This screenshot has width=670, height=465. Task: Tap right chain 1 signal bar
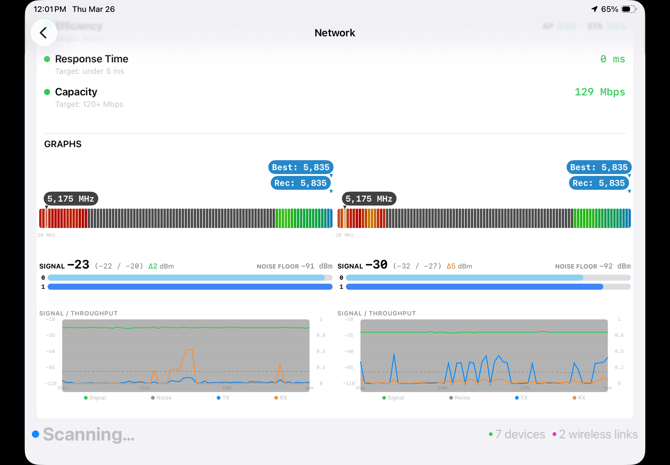pos(488,287)
